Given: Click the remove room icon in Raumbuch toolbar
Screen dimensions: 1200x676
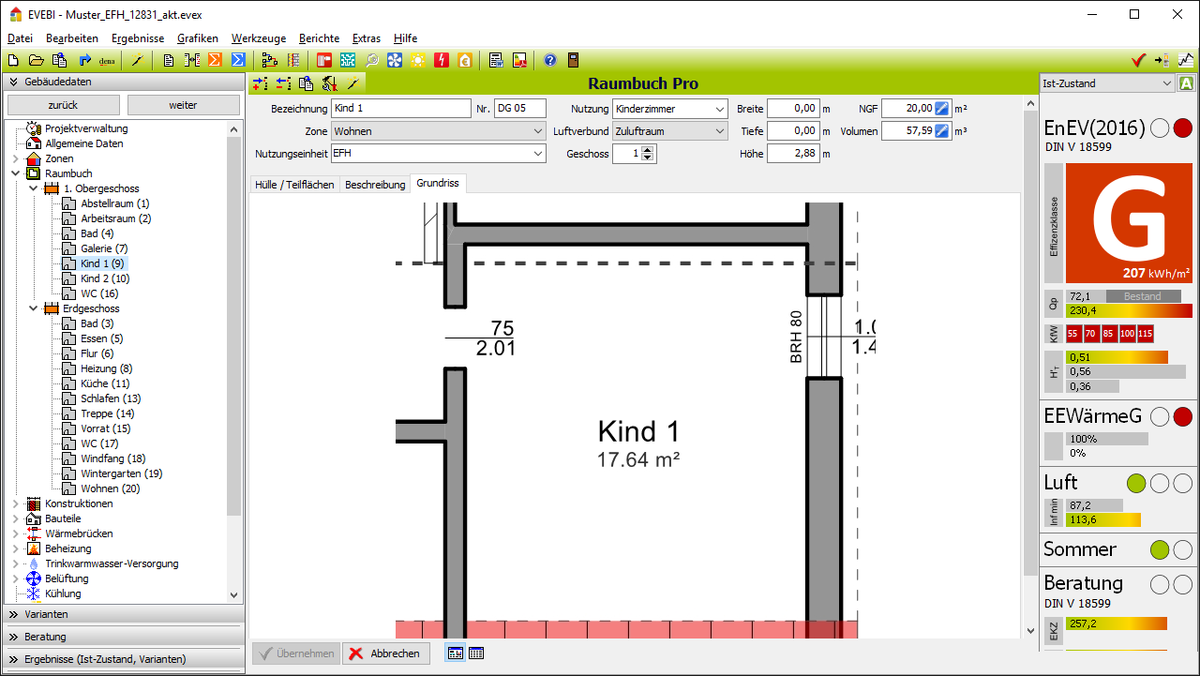Looking at the screenshot, I should pos(283,83).
